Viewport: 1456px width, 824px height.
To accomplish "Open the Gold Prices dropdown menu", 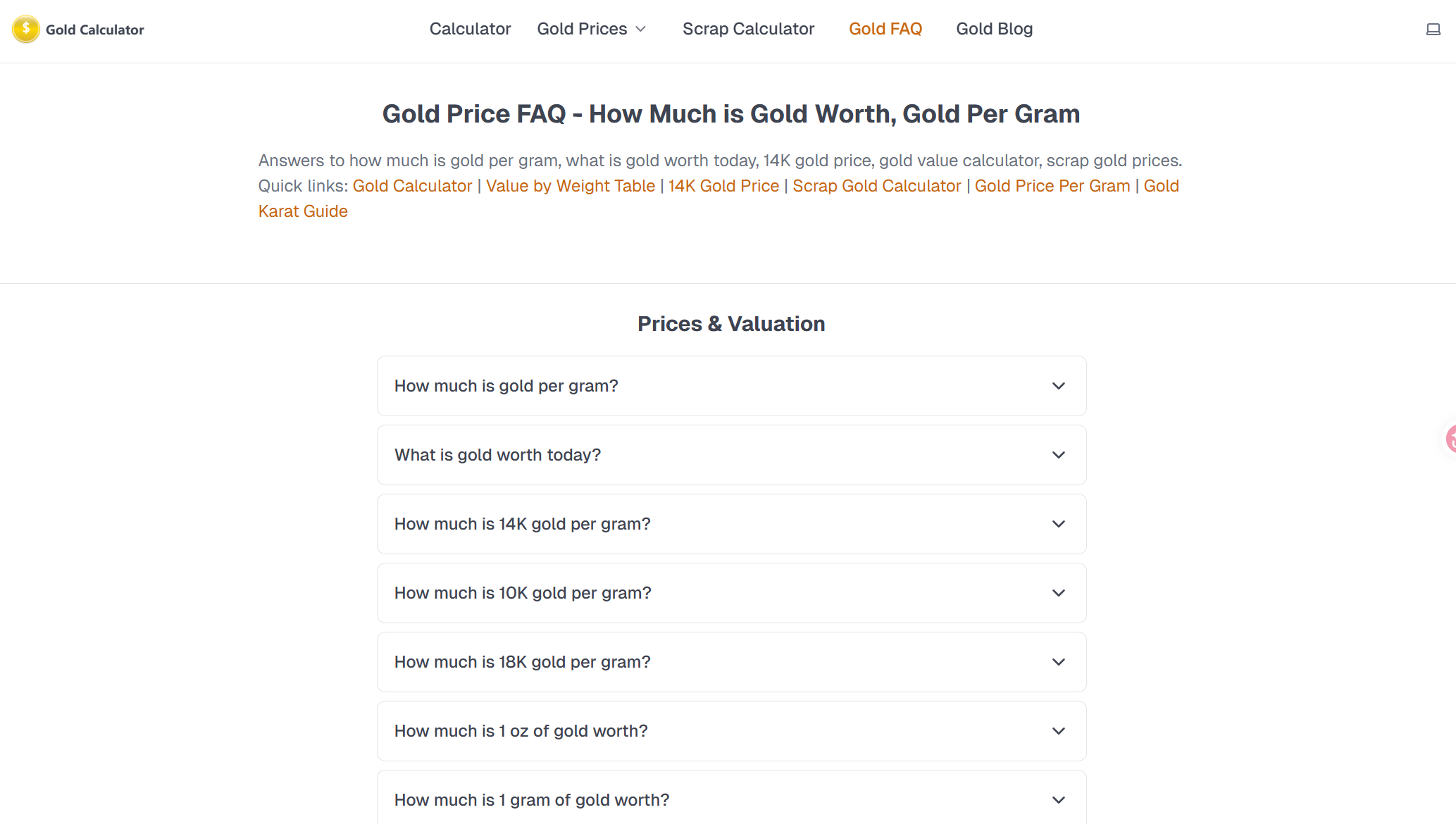I will click(591, 29).
